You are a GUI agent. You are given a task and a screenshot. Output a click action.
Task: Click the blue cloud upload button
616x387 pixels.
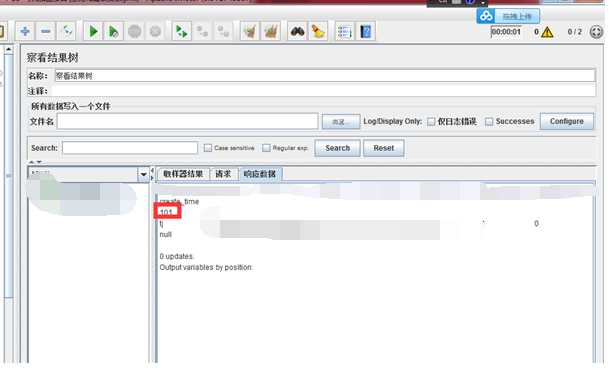point(508,16)
